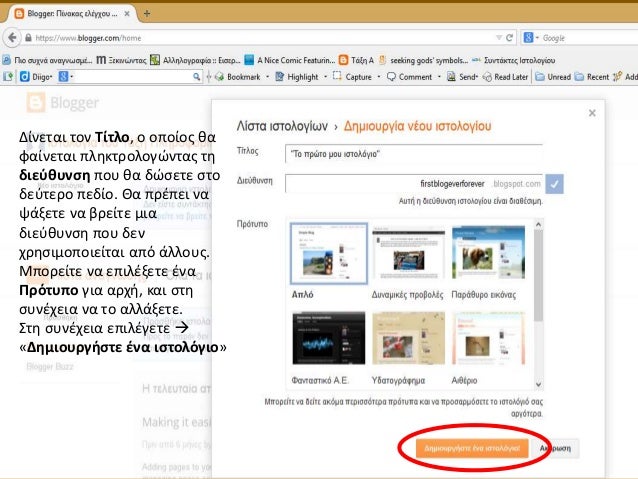Click Send in the Diigo toolbar
This screenshot has width=638, height=479.
[462, 77]
